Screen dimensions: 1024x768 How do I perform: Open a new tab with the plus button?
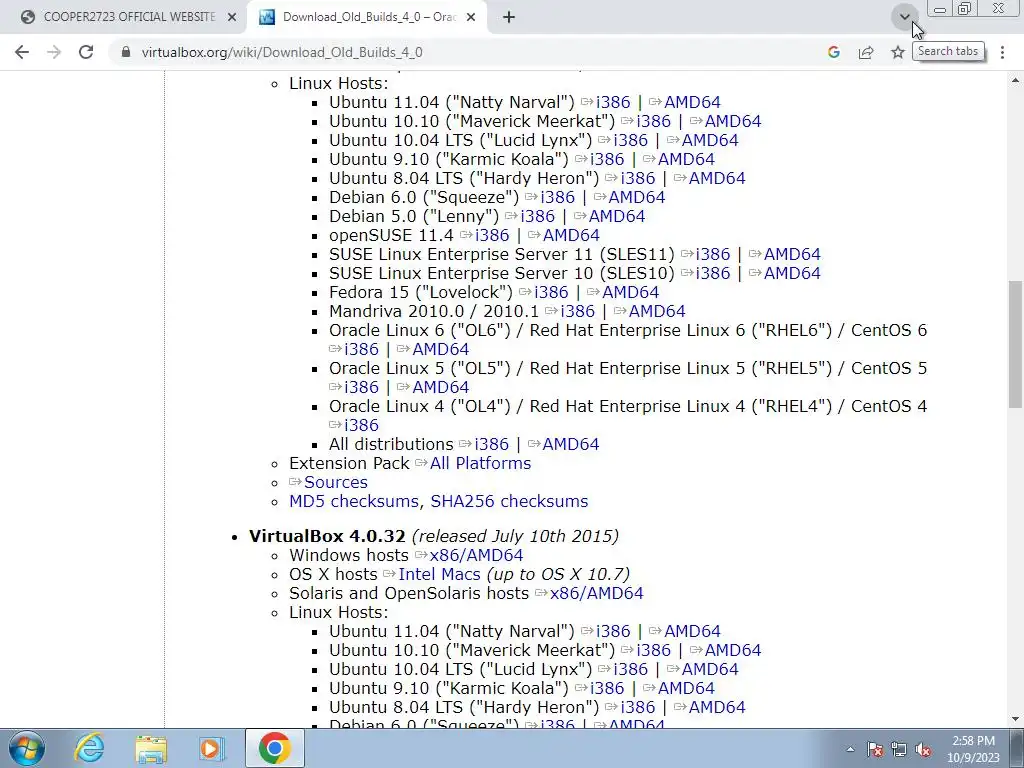509,18
